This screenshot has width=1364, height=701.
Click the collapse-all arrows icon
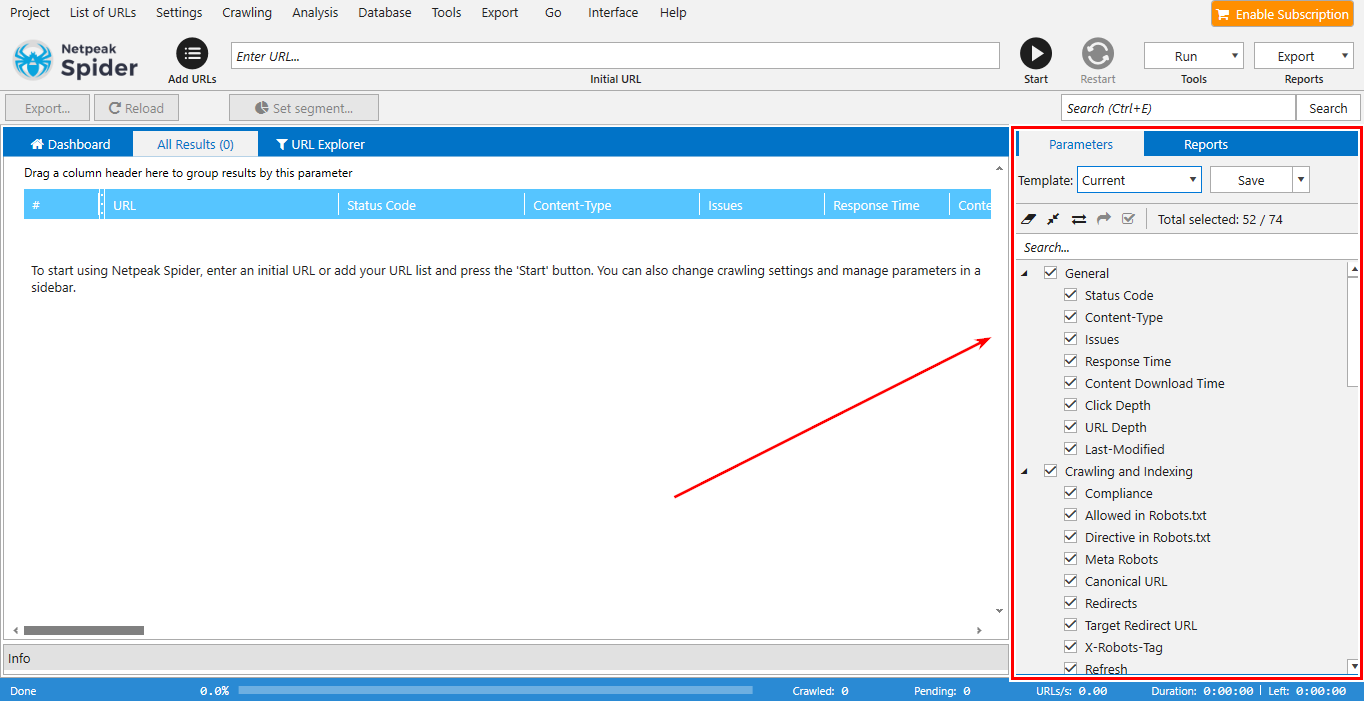(x=1054, y=219)
